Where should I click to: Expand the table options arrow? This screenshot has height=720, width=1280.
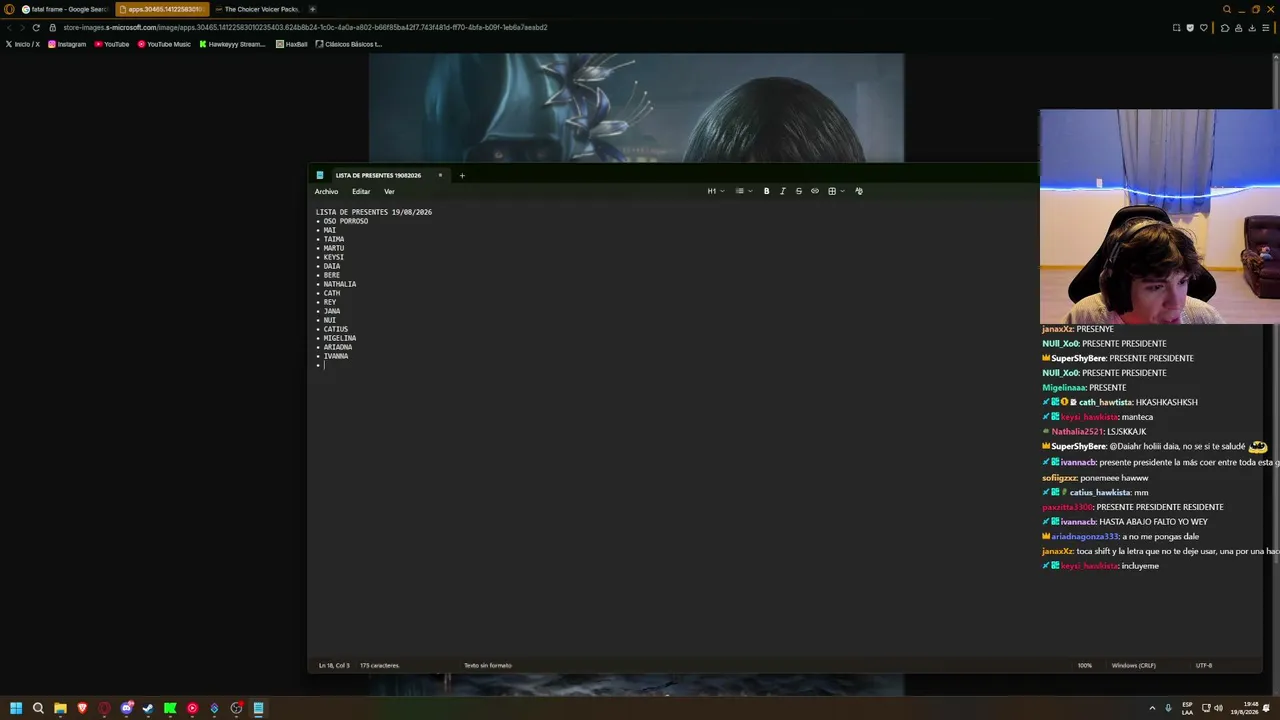(x=842, y=191)
